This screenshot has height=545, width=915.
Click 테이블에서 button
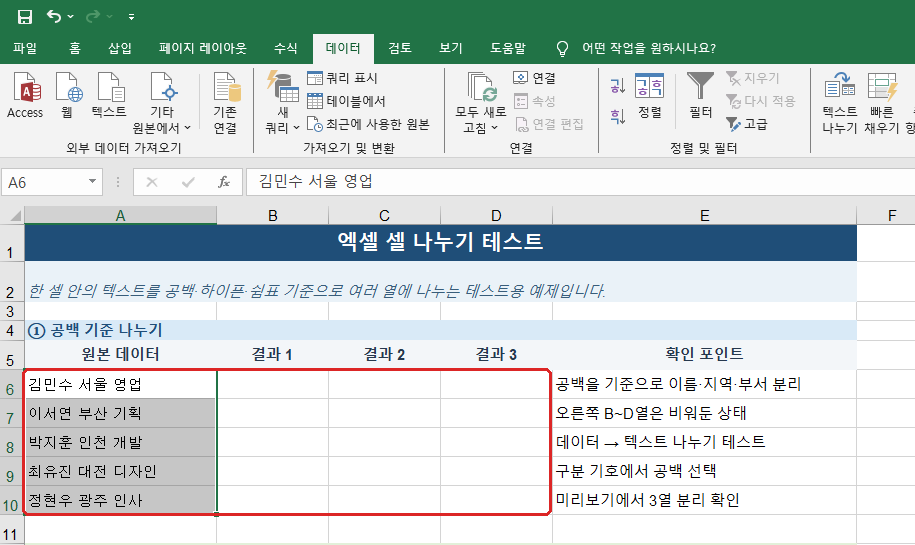tap(347, 101)
